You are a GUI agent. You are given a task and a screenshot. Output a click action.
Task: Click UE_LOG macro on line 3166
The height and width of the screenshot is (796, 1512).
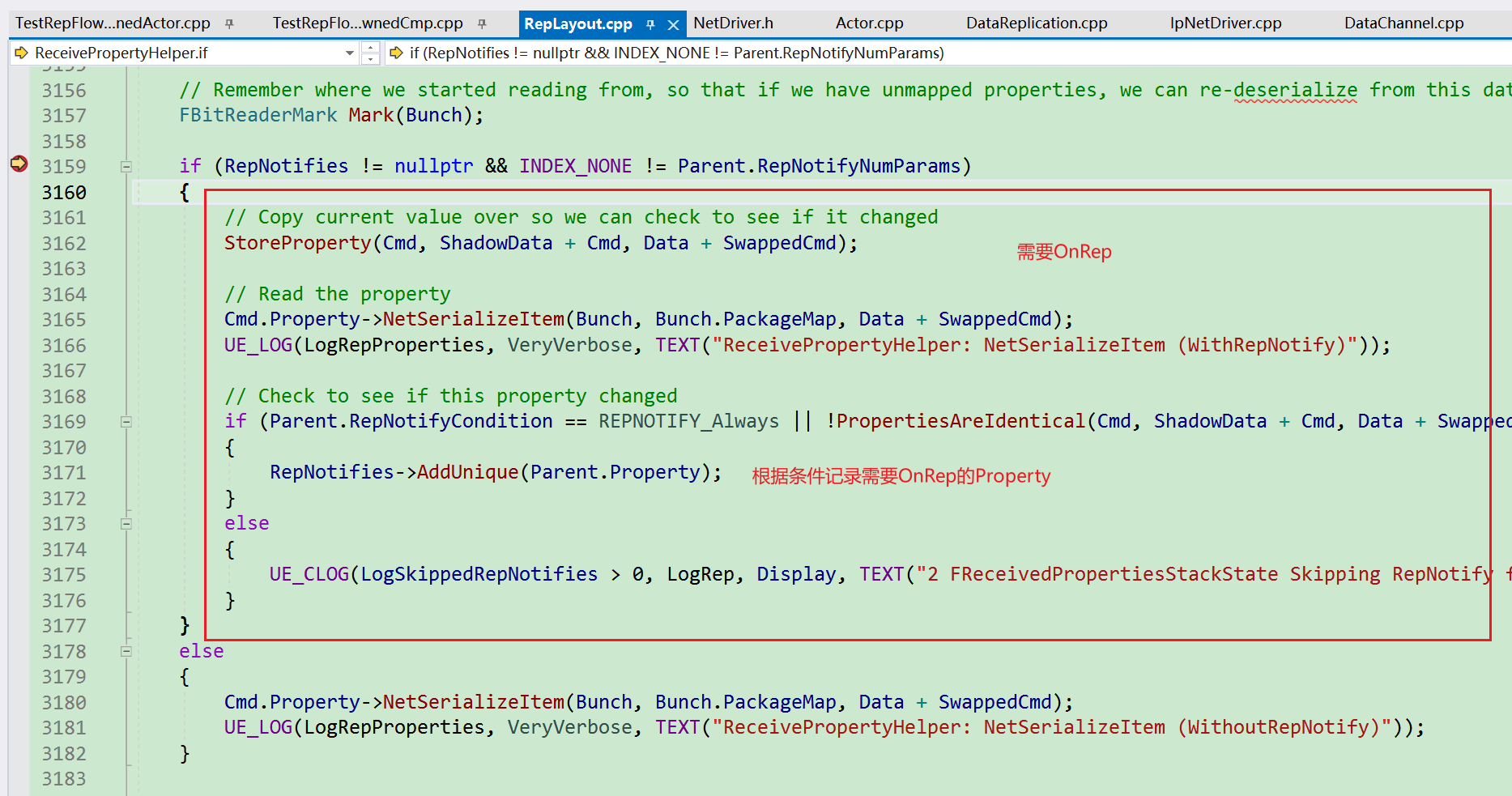[x=258, y=345]
